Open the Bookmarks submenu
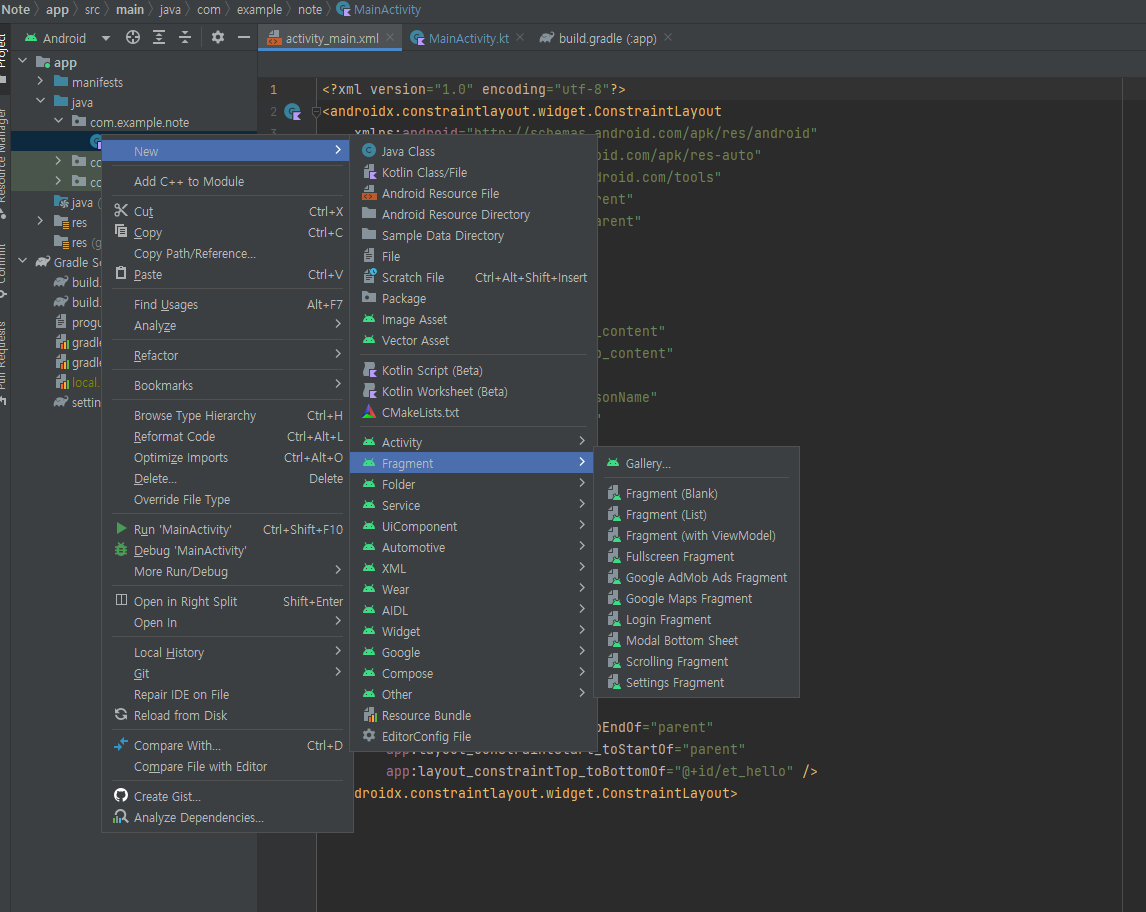This screenshot has height=912, width=1146. tap(227, 385)
